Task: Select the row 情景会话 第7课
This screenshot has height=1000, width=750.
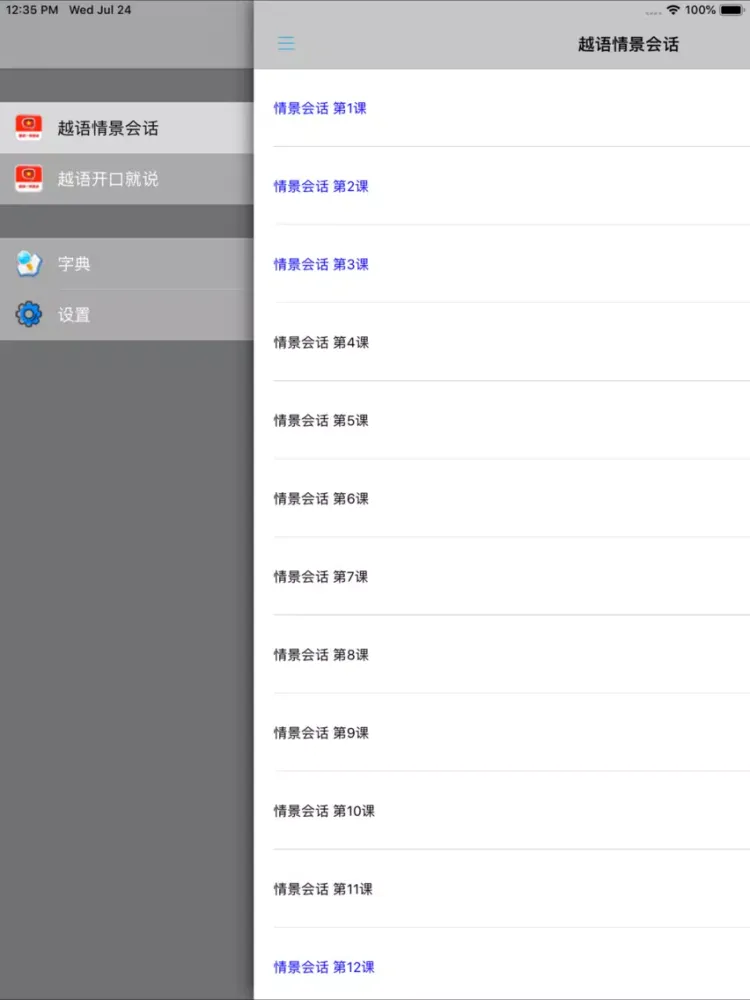Action: tap(502, 577)
